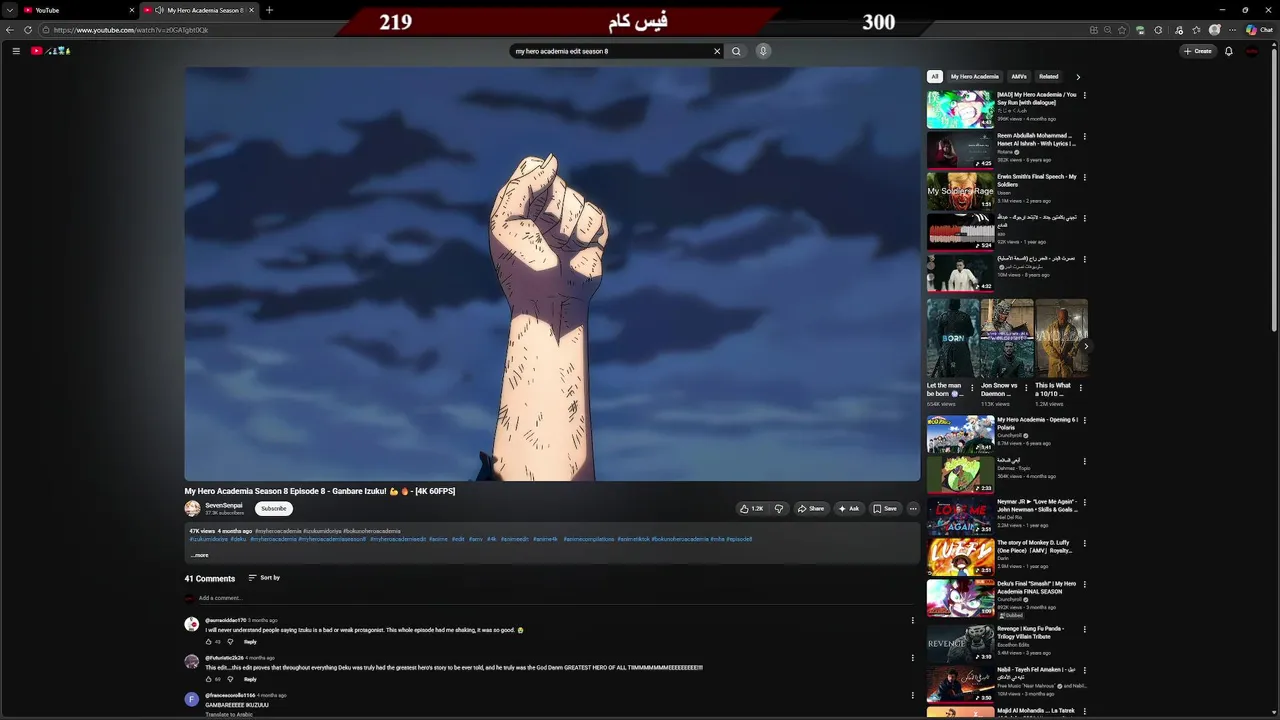Open options for the You Say Run video

click(x=1084, y=95)
